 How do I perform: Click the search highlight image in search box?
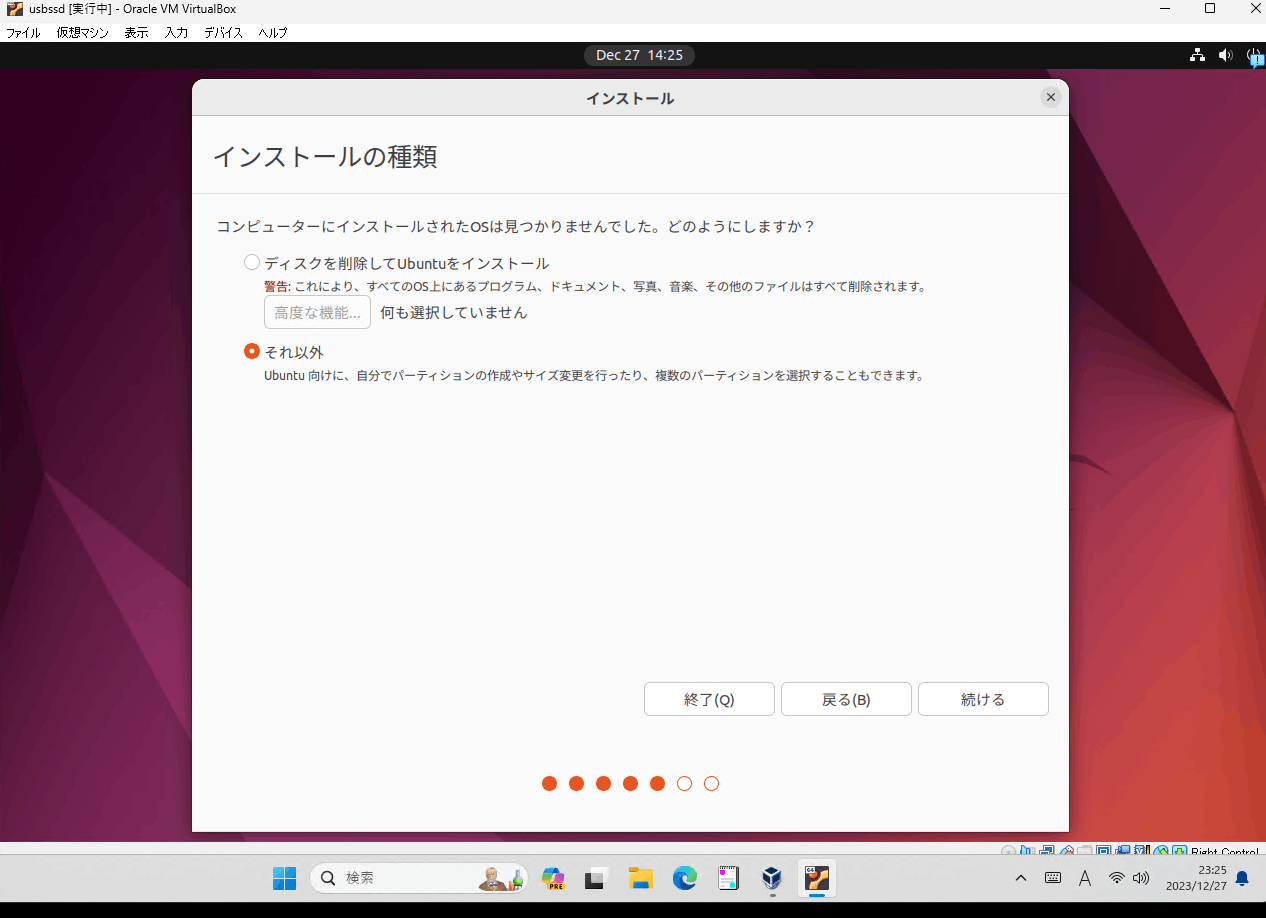tap(501, 878)
